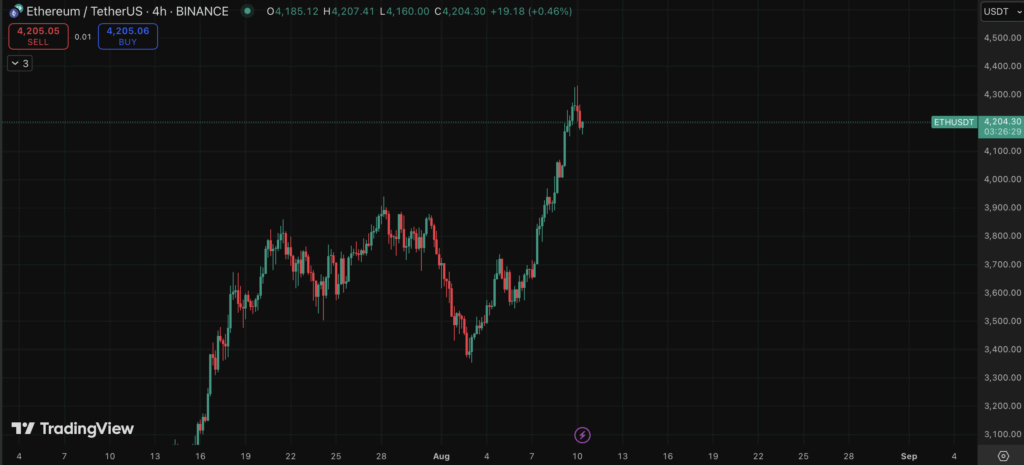The width and height of the screenshot is (1024, 465).
Task: Click the 4,000.00 price axis label
Action: point(1002,180)
